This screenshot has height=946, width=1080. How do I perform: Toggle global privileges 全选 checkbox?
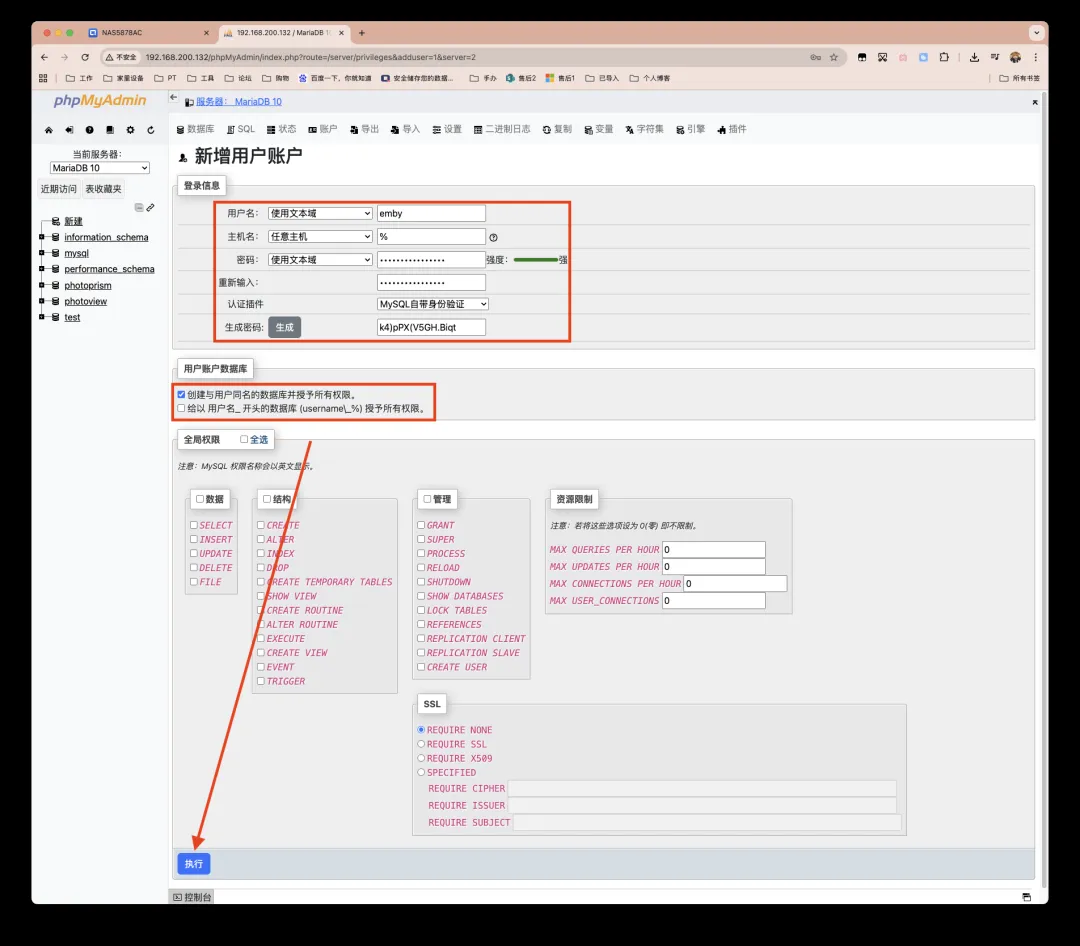pos(244,439)
